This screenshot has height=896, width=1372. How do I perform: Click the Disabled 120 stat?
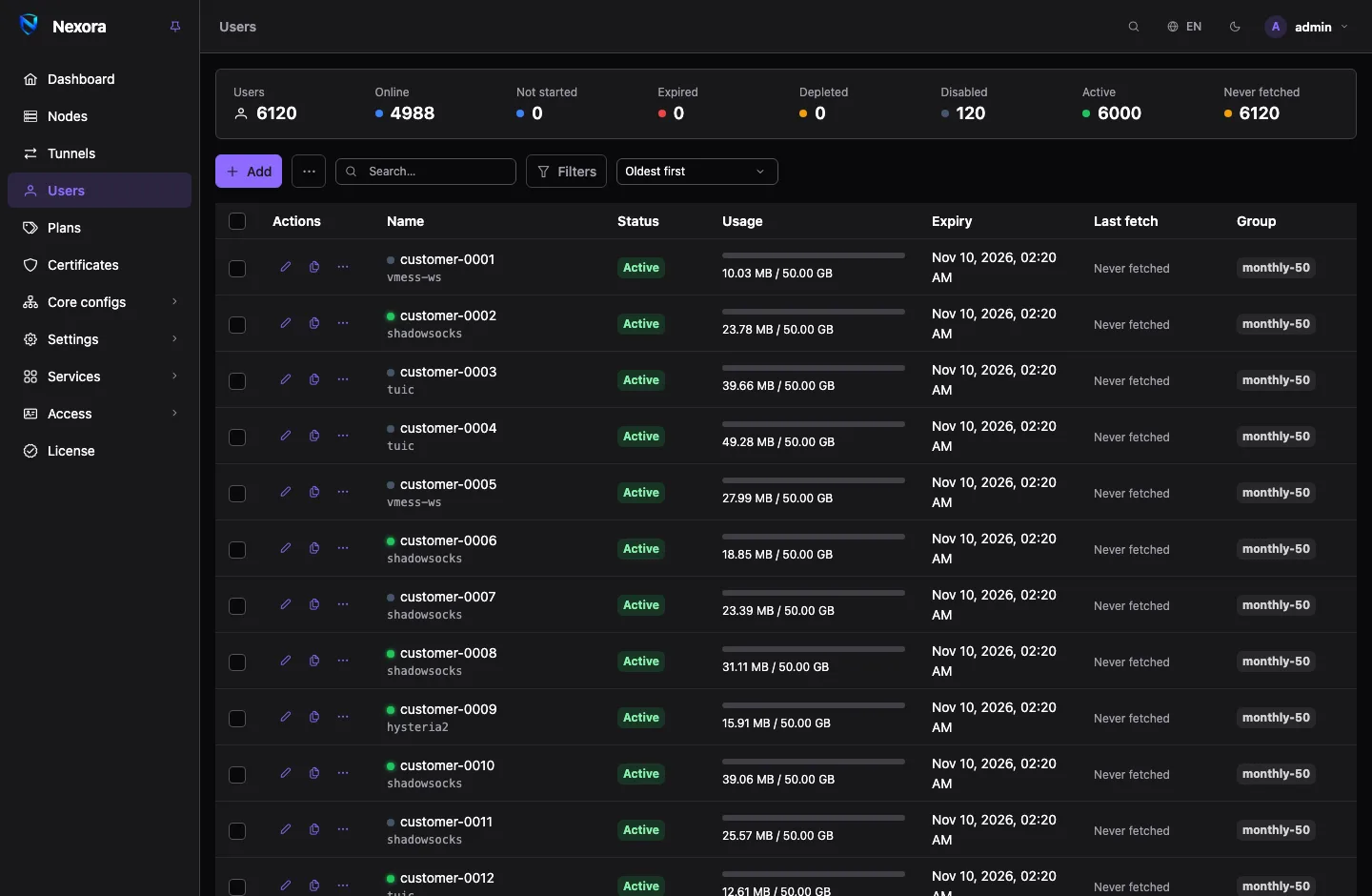pos(964,104)
